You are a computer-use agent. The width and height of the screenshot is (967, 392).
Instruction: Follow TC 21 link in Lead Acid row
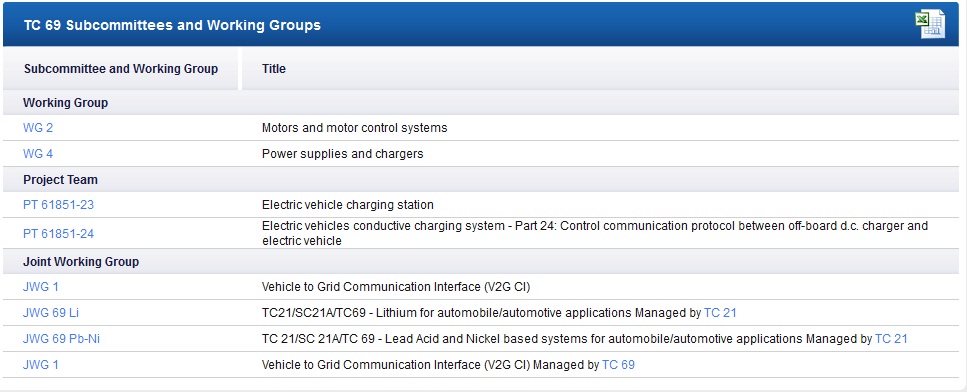(891, 339)
